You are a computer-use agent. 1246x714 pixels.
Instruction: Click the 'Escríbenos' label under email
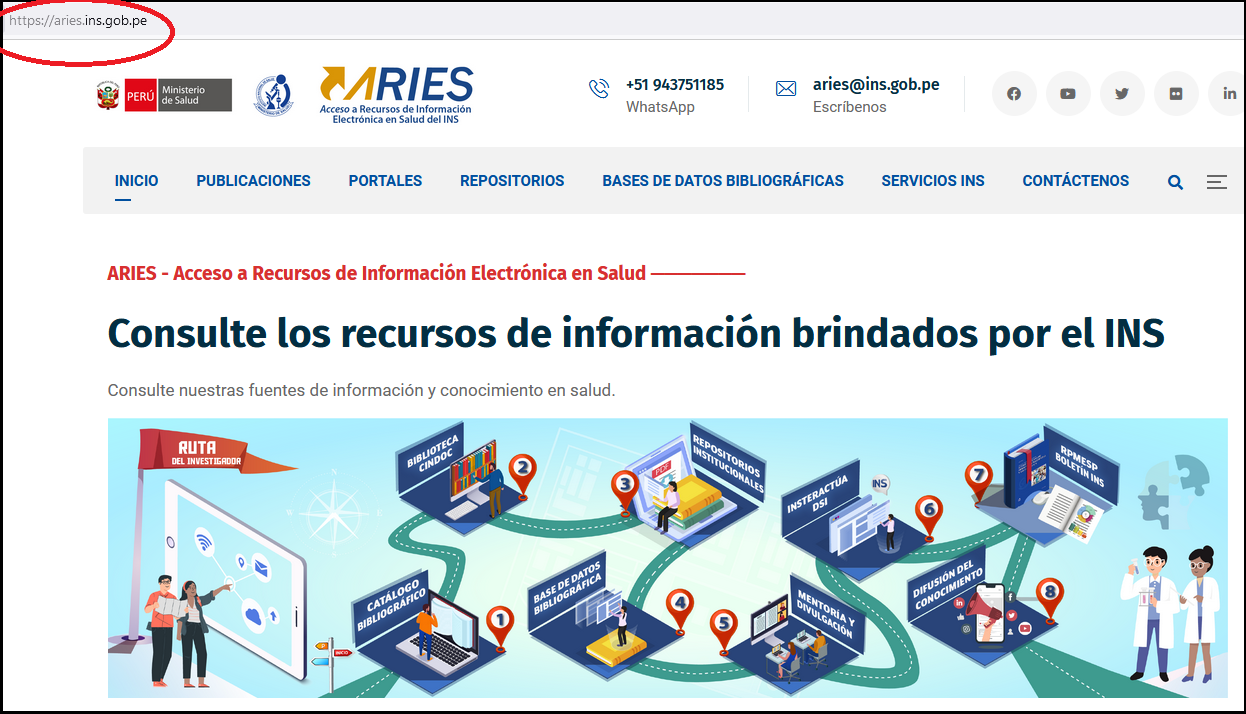pyautogui.click(x=850, y=107)
